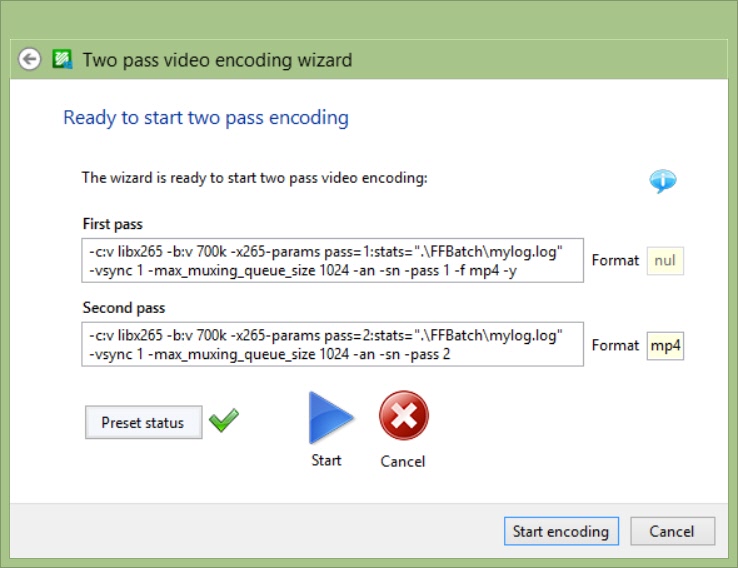Click the Start label under the blue arrow
This screenshot has height=568, width=738.
click(x=326, y=460)
